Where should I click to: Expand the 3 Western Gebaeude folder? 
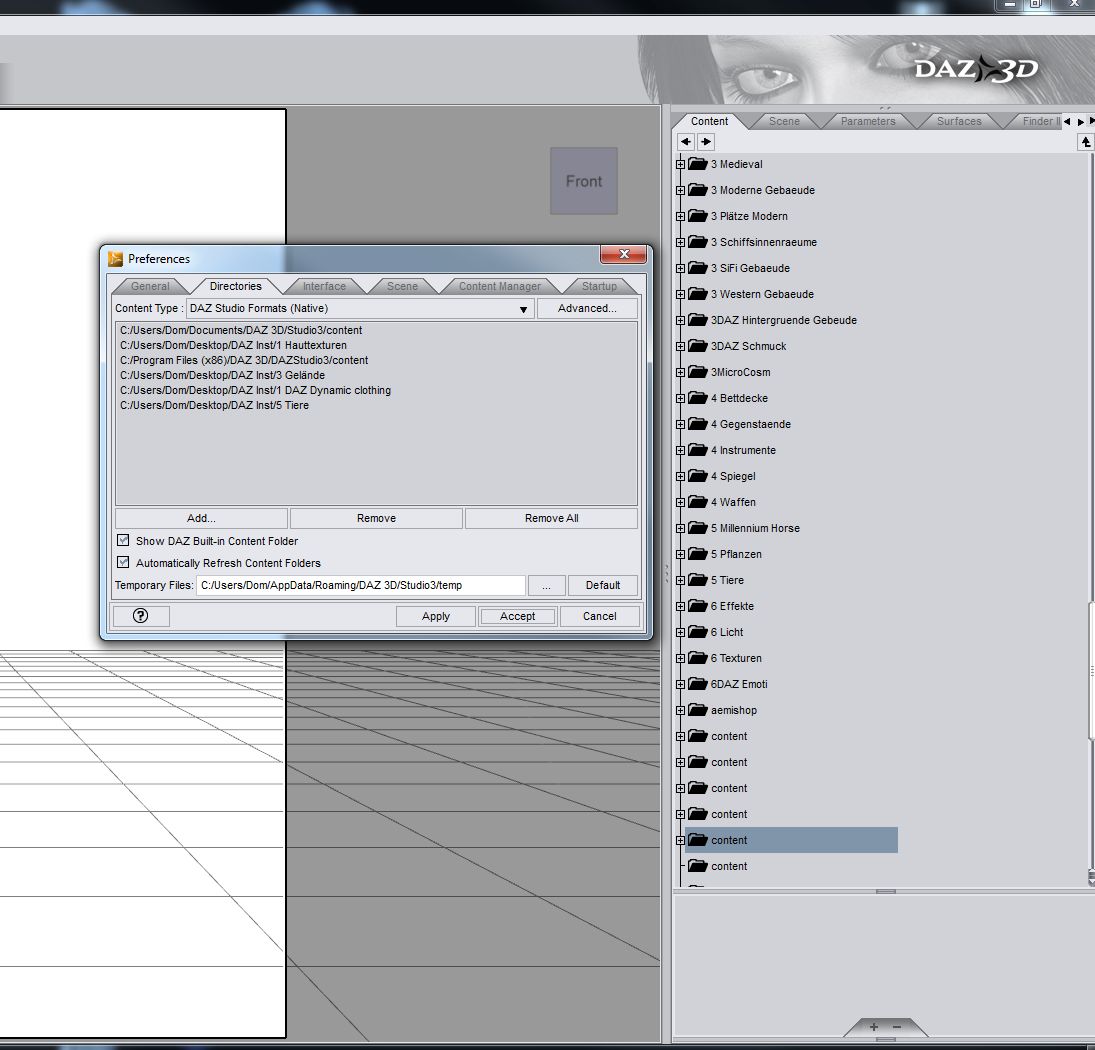pyautogui.click(x=680, y=295)
